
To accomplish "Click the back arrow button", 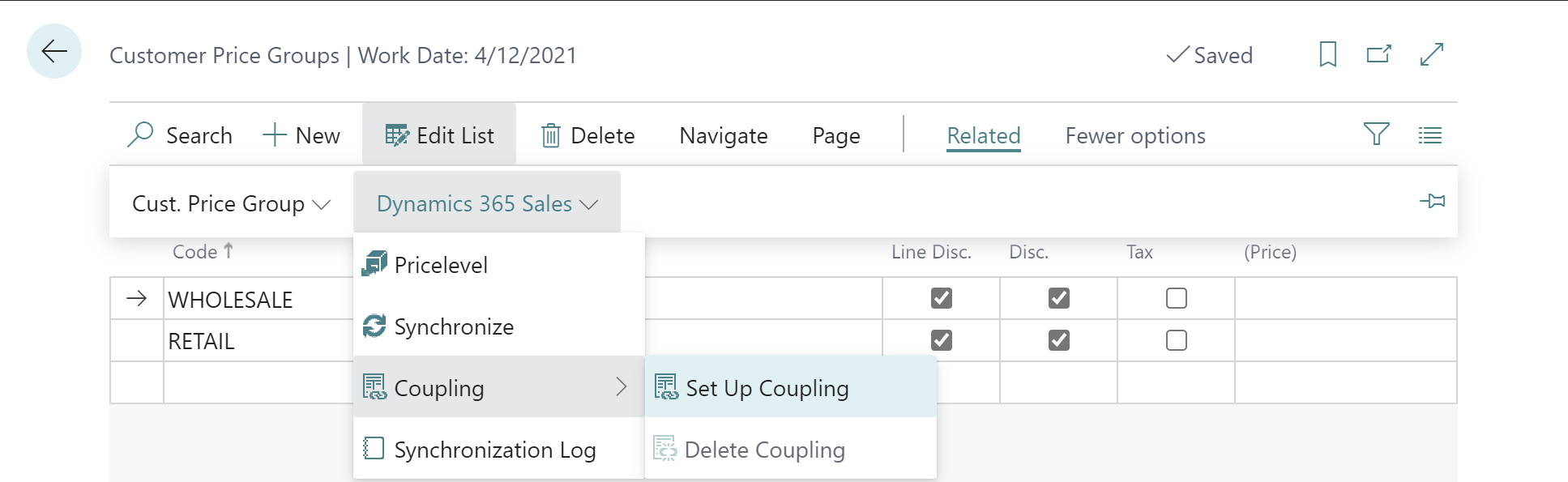I will coord(54,52).
